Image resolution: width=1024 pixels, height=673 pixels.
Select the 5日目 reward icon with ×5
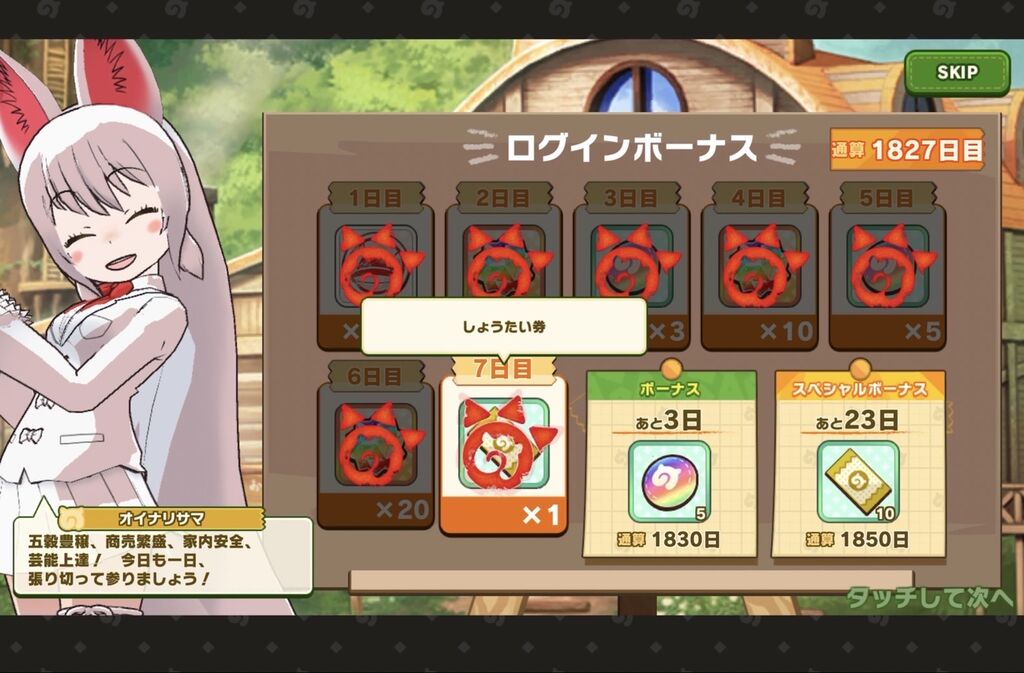tap(888, 266)
